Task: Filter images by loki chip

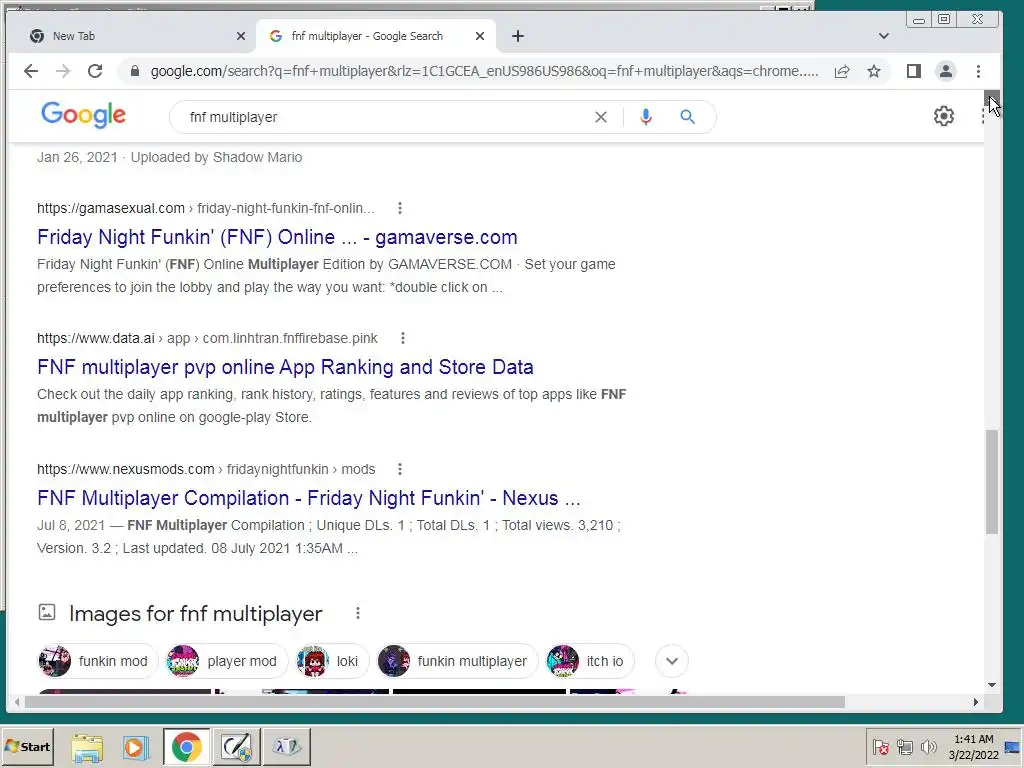Action: click(331, 661)
